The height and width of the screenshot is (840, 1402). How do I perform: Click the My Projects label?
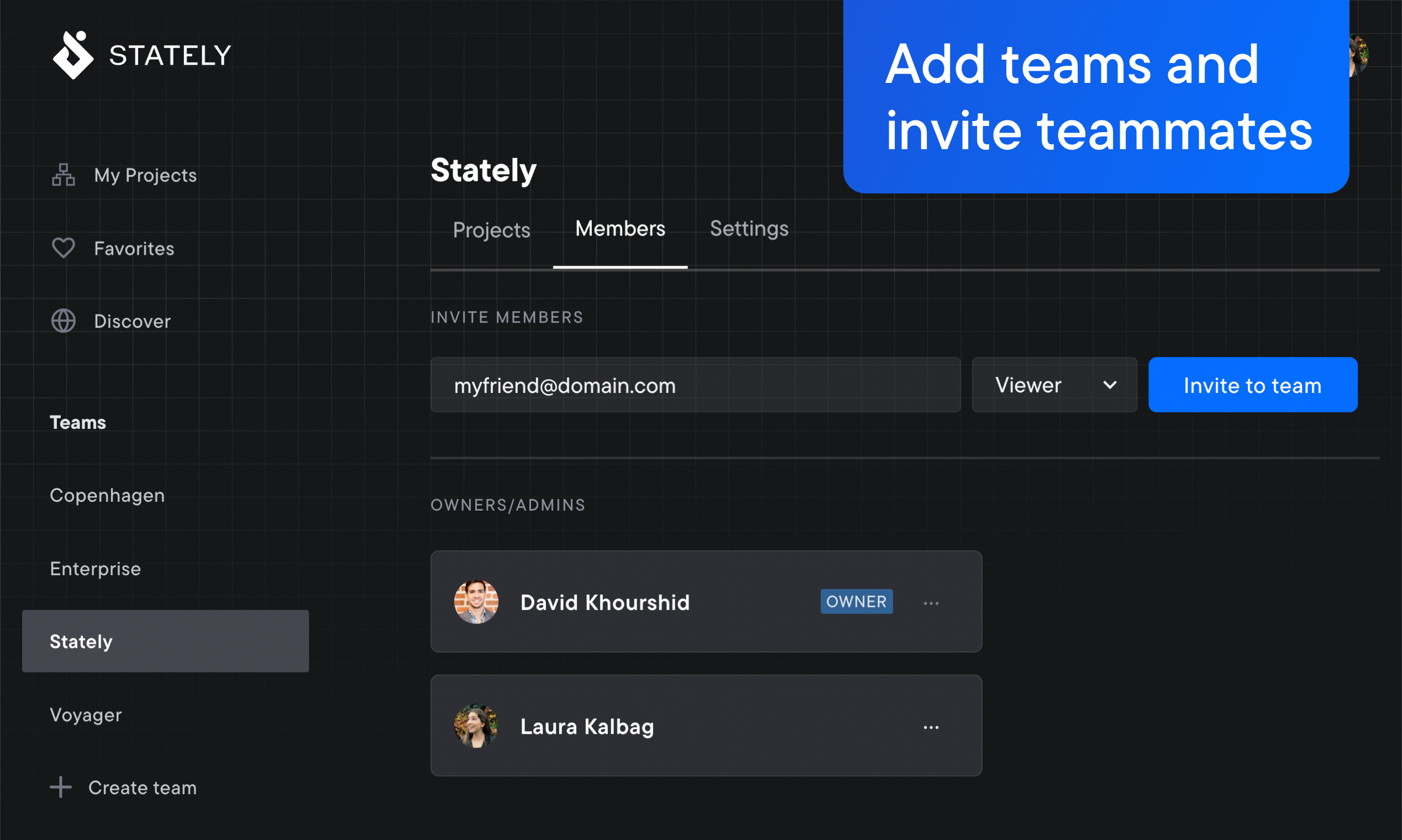click(x=145, y=176)
